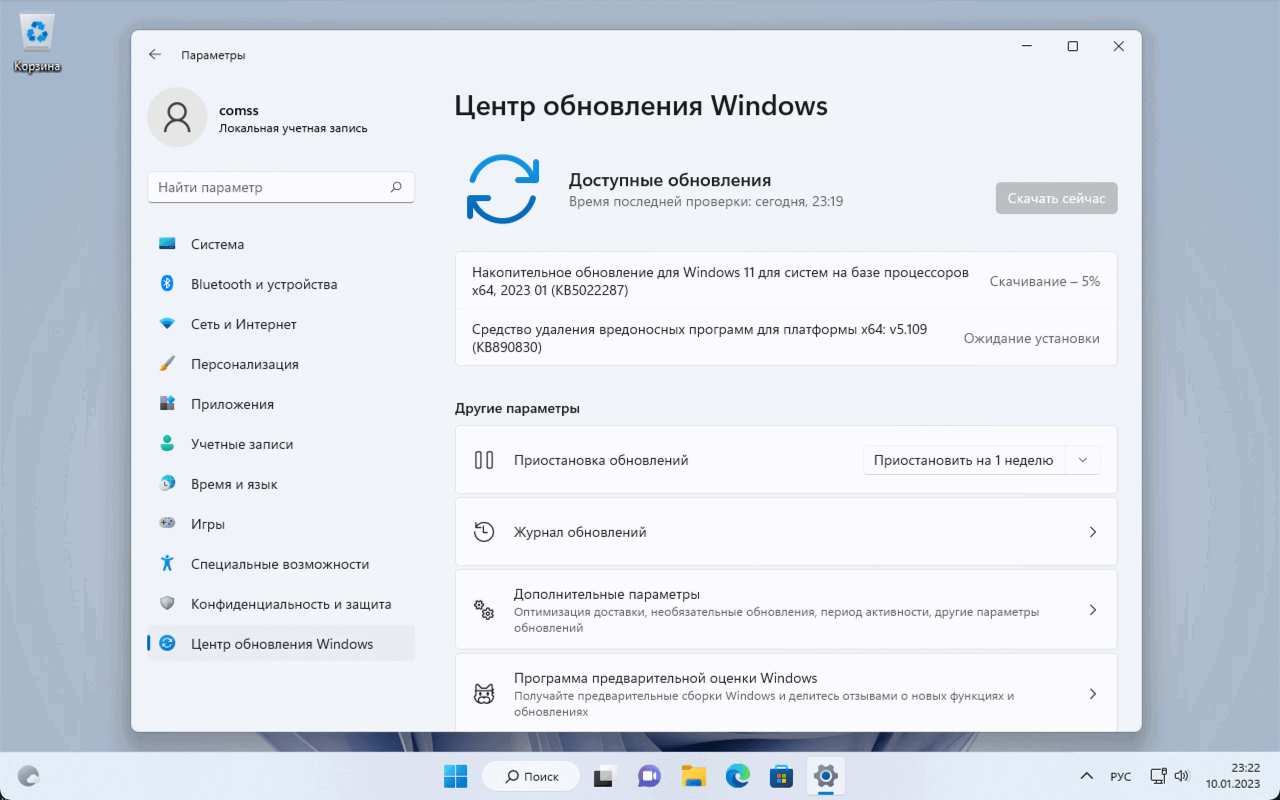Open Task View from the taskbar
This screenshot has height=800, width=1280.
[604, 776]
